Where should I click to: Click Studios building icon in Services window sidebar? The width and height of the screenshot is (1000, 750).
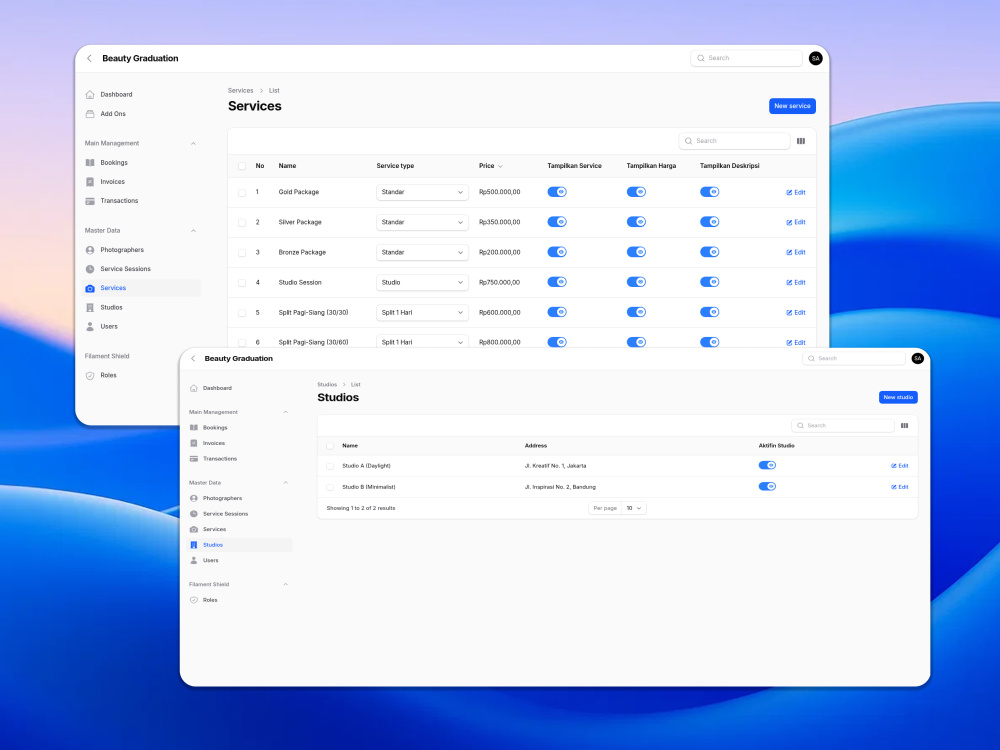tap(90, 307)
